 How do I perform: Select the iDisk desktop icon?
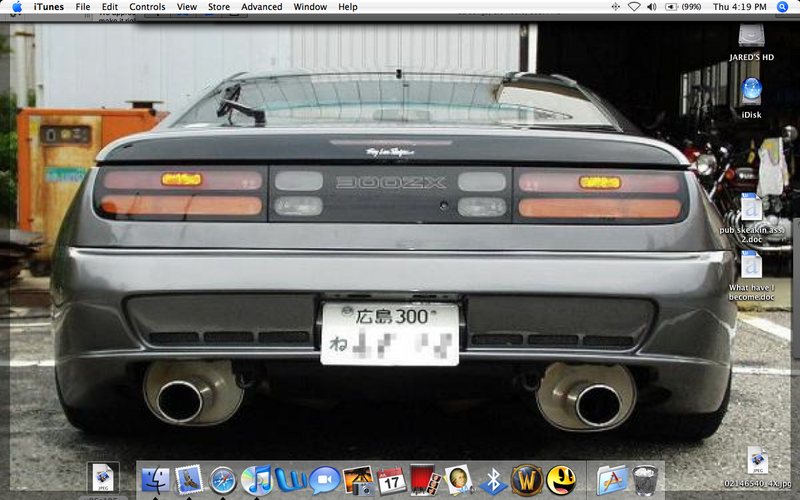tap(751, 92)
